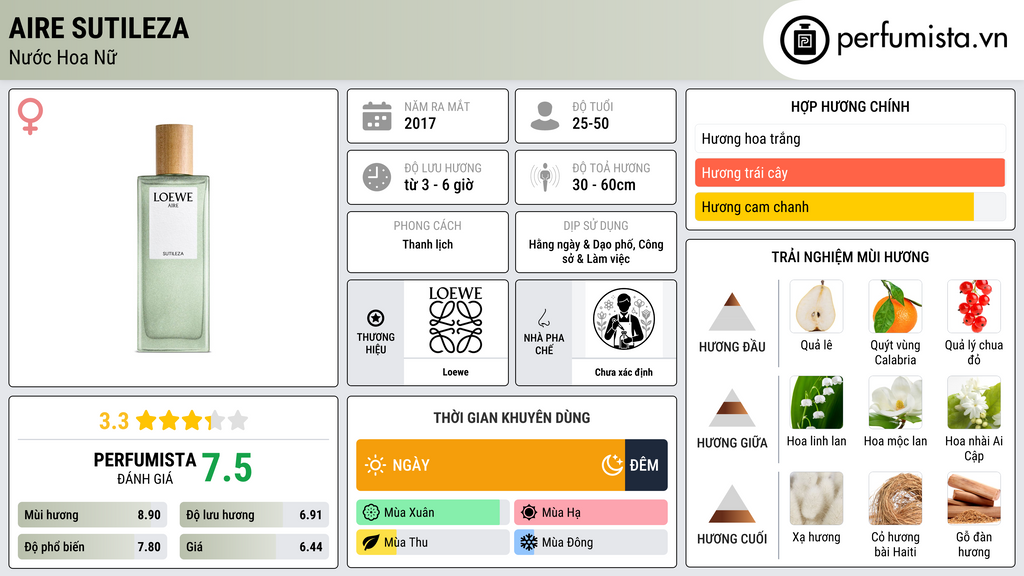The image size is (1024, 576).
Task: Click the Trải nghiệm mùi hương heading
Action: [850, 257]
